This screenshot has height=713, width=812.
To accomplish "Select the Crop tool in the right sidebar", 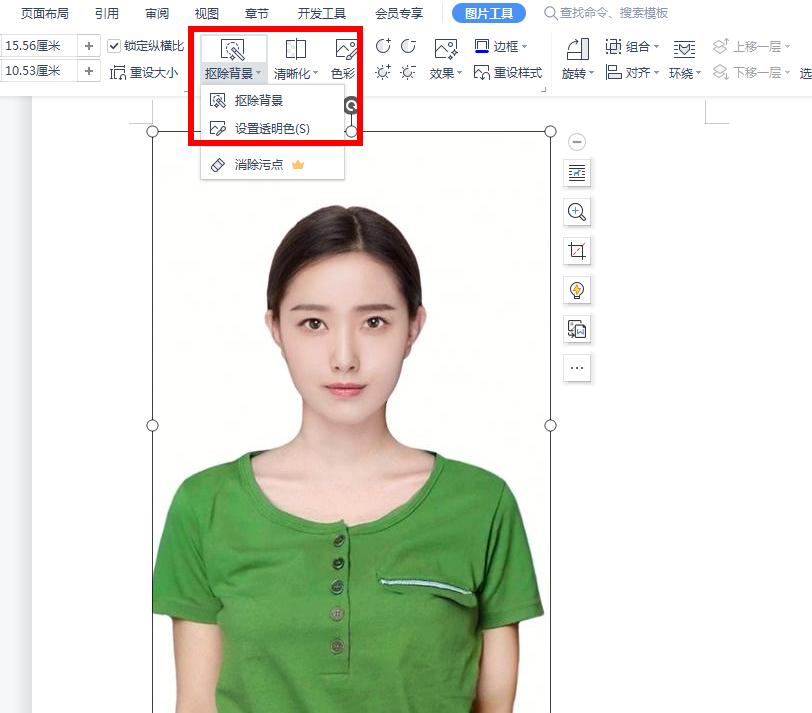I will (x=577, y=250).
